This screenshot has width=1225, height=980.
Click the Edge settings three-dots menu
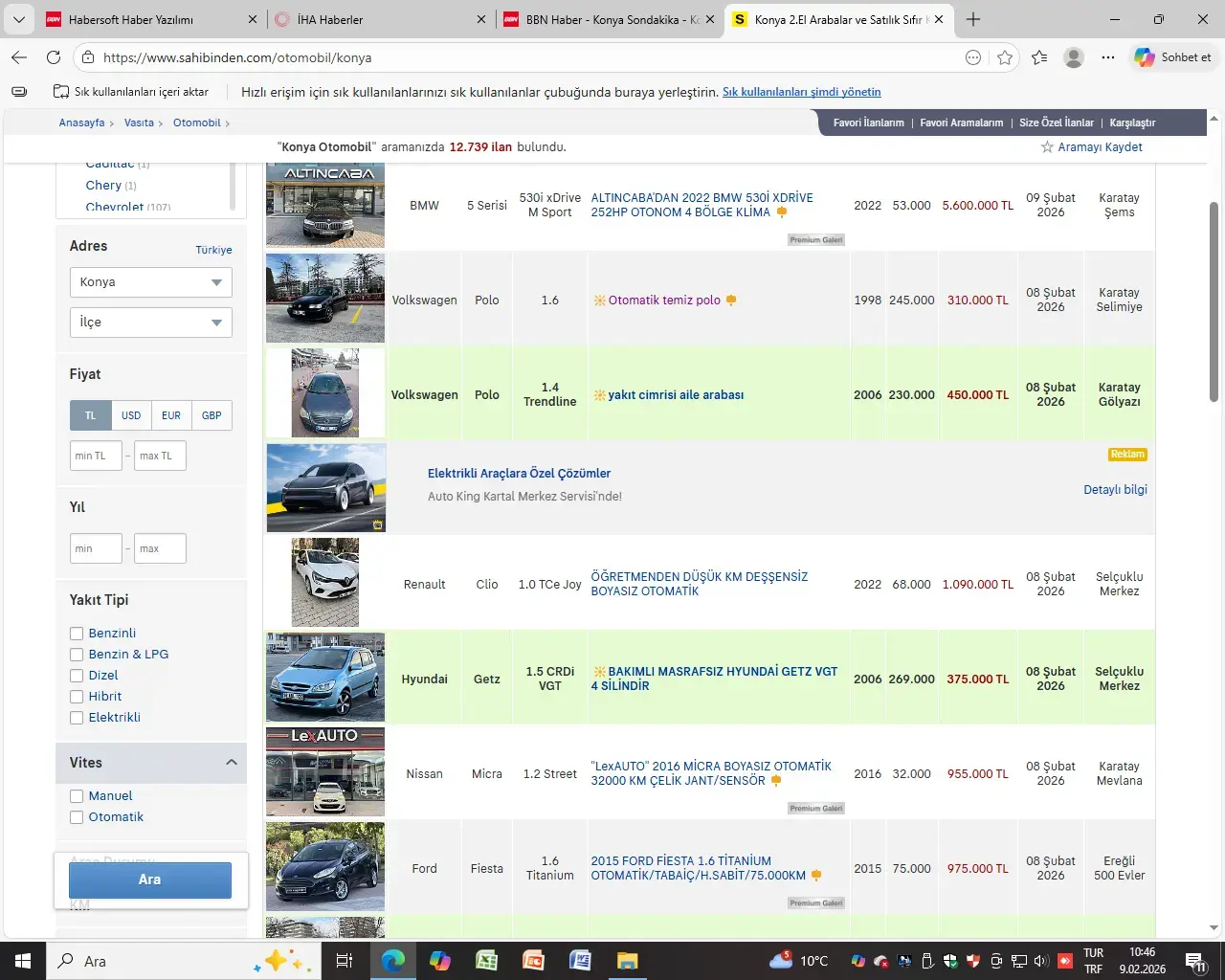[1108, 57]
